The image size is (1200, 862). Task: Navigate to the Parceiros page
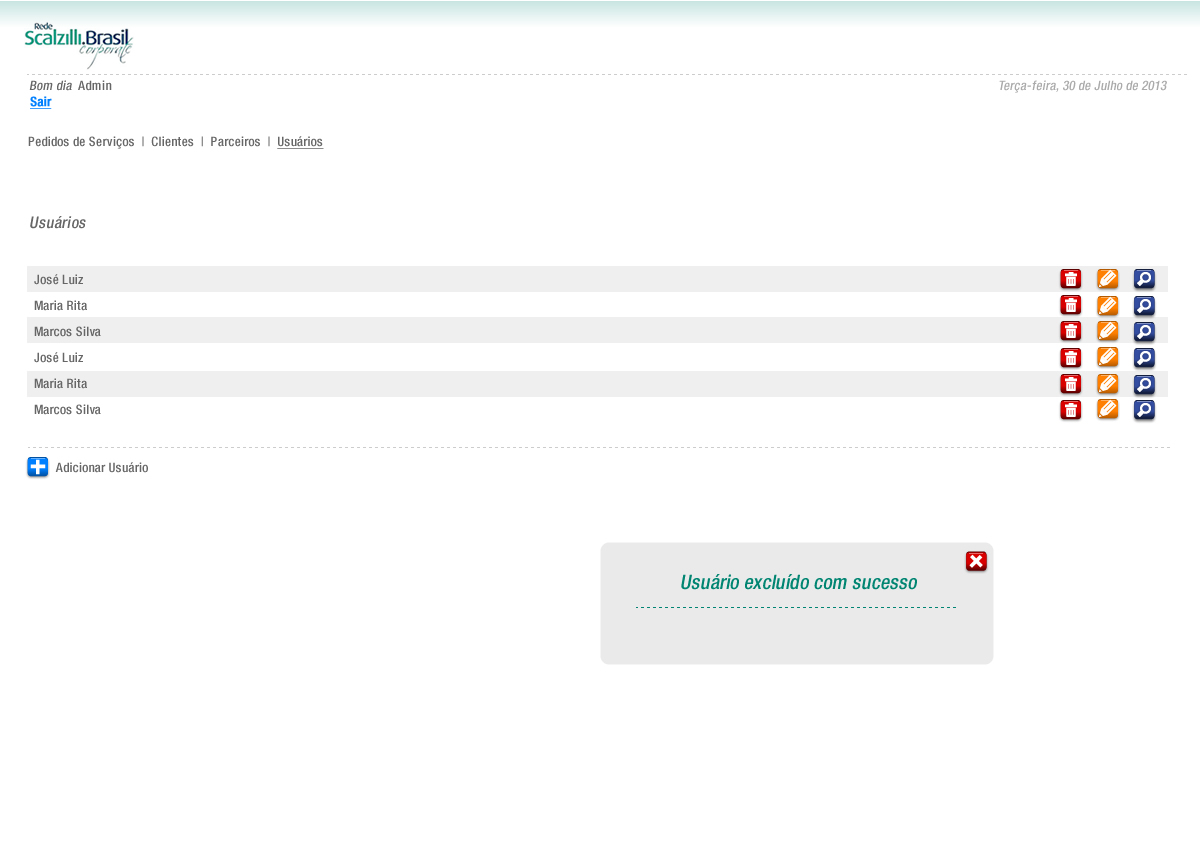pyautogui.click(x=235, y=142)
